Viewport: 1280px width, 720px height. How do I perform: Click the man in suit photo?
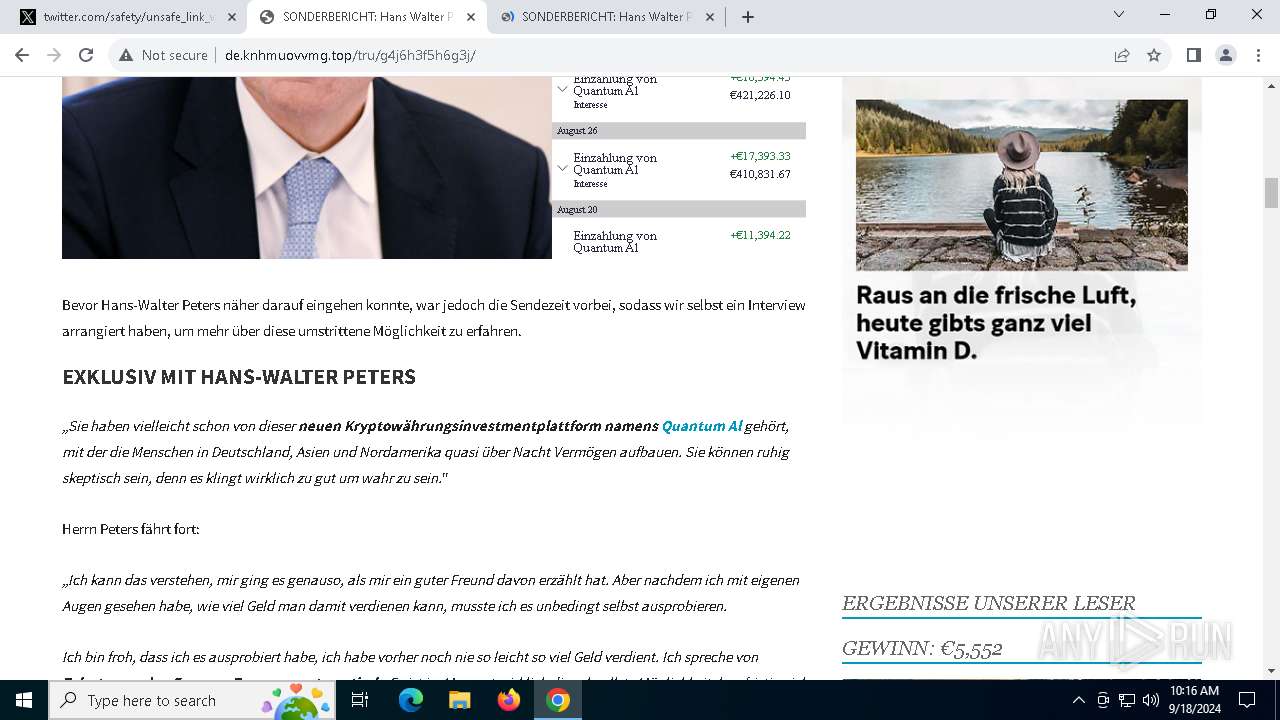307,168
